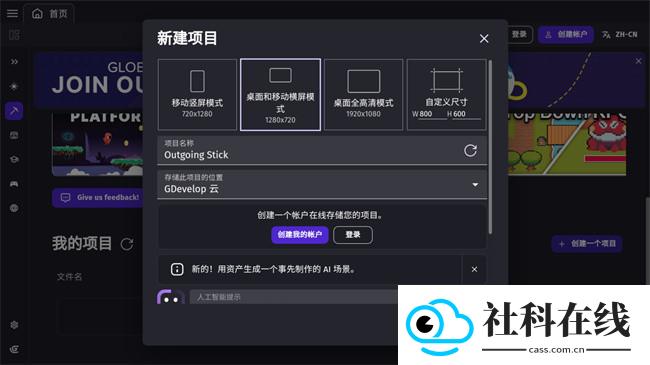
Task: Open the ZH-CN language selector
Action: [619, 34]
